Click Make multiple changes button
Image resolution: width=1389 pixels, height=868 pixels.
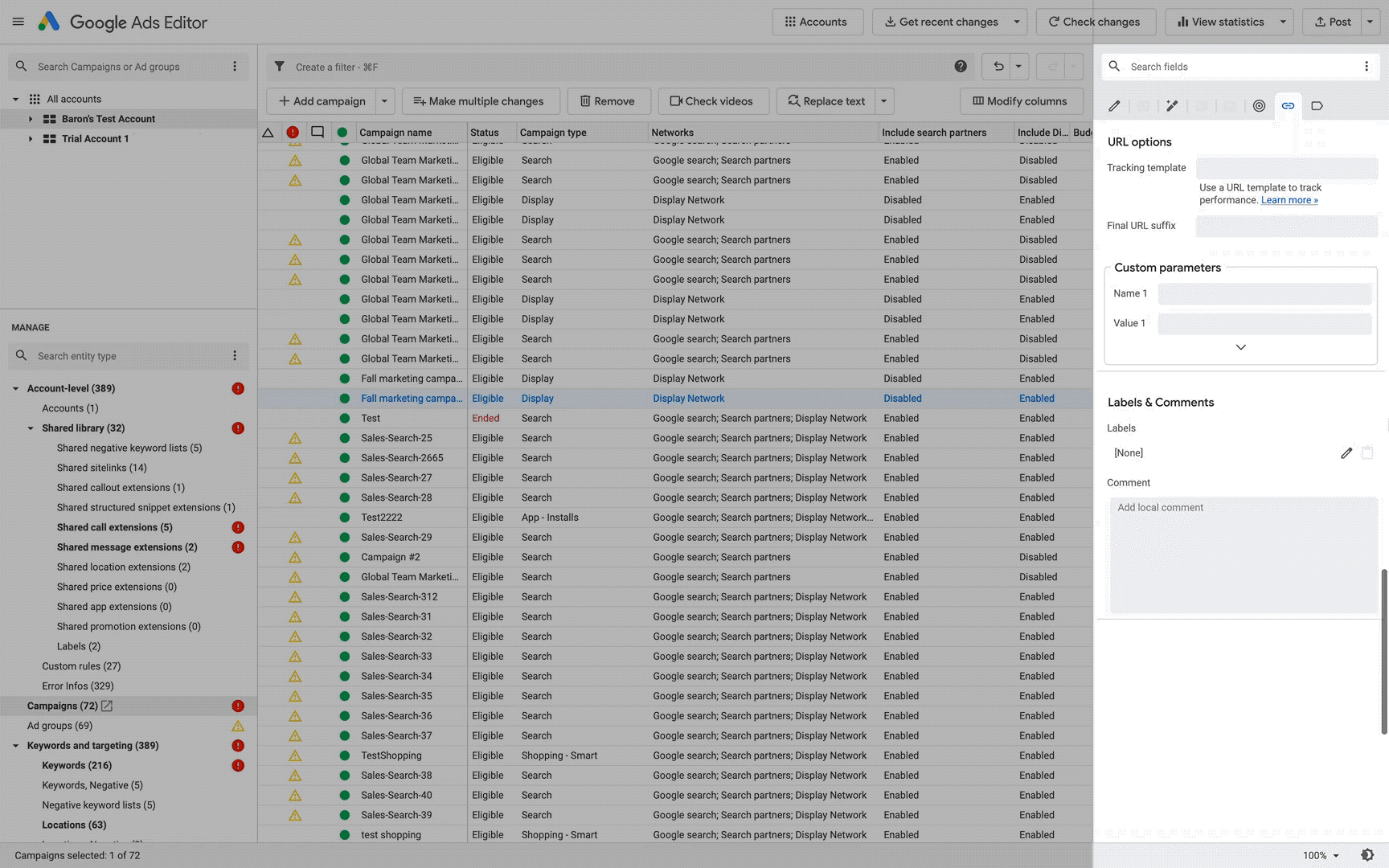[x=480, y=101]
